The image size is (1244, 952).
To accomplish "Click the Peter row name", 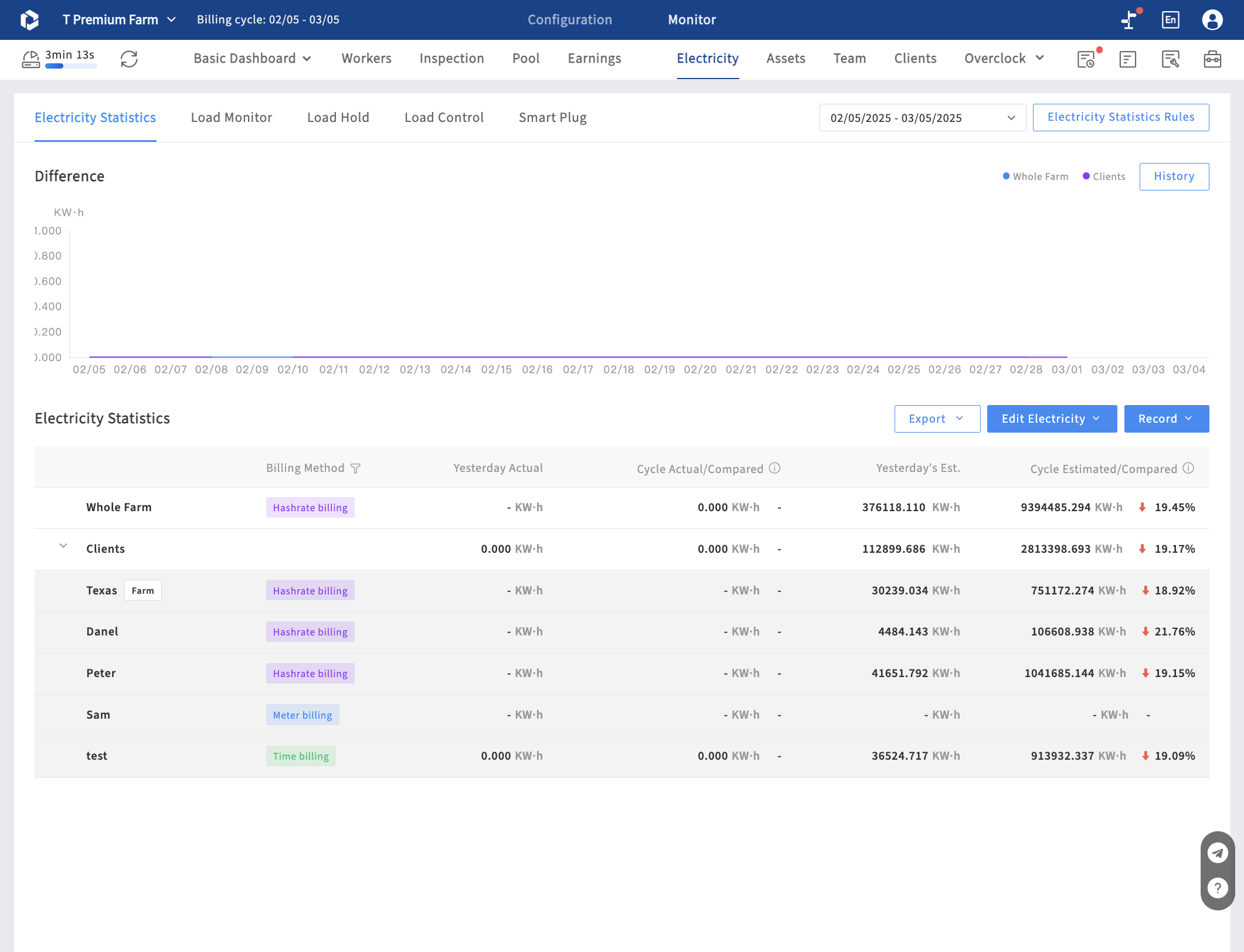I will click(101, 674).
